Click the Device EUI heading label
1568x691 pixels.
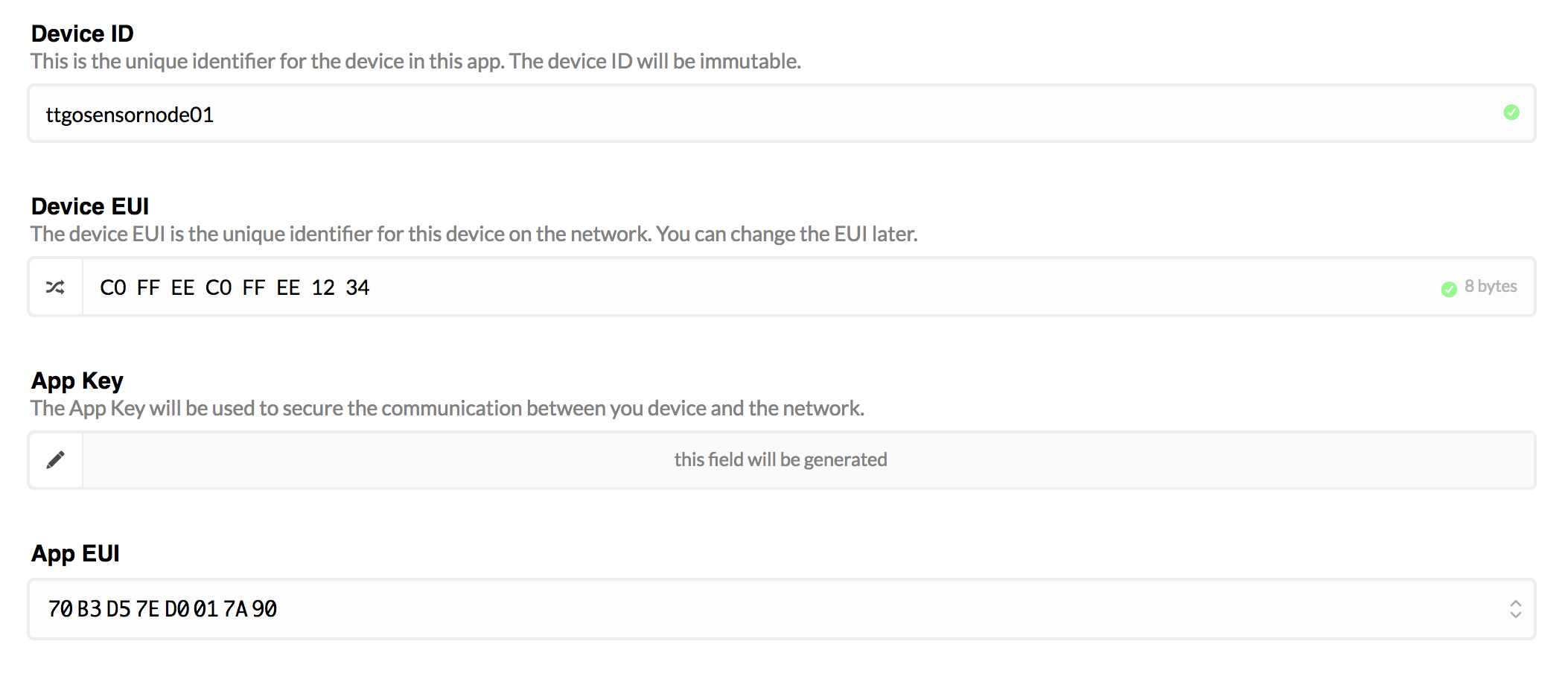pos(90,206)
